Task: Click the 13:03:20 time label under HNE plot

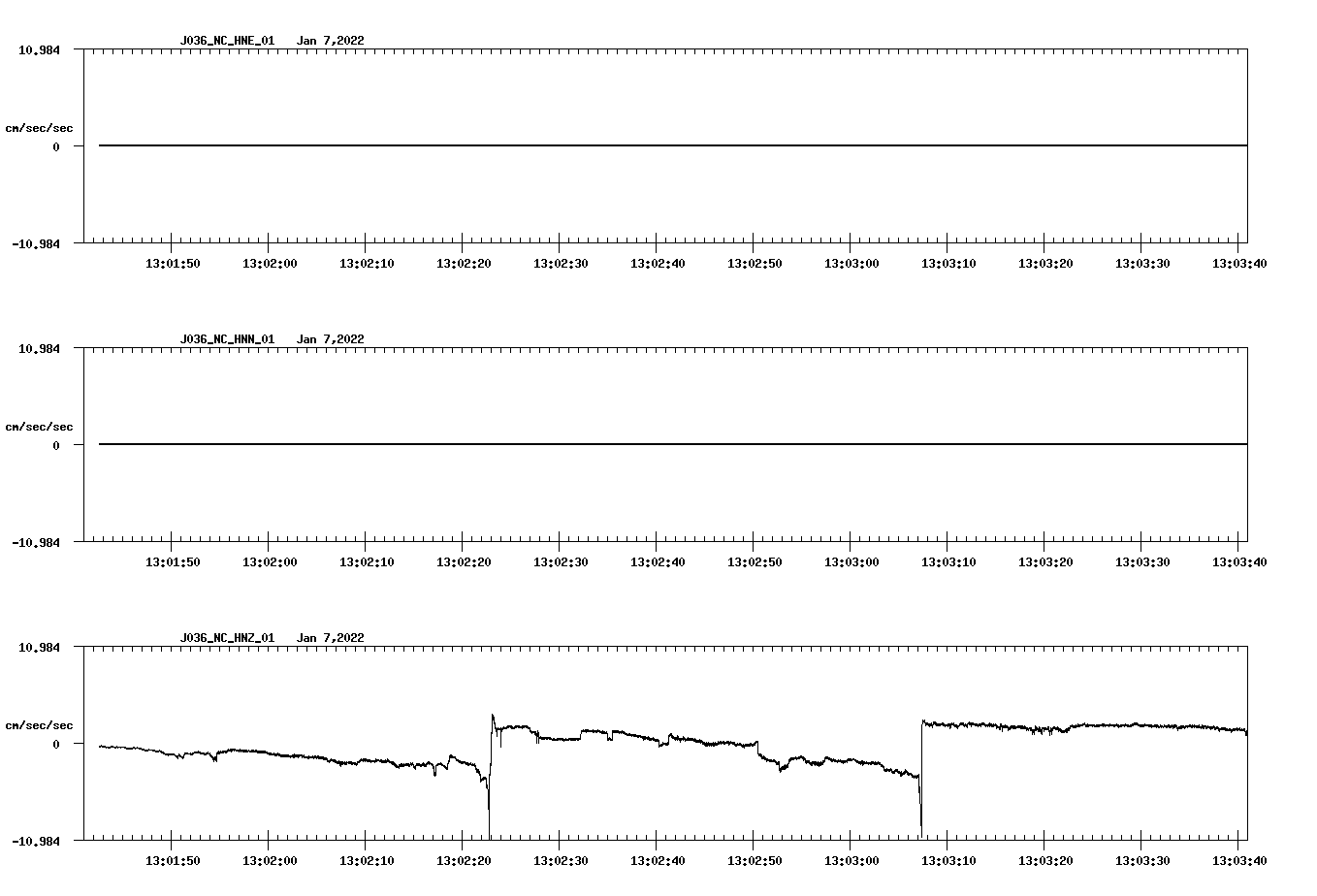Action: (x=1045, y=264)
